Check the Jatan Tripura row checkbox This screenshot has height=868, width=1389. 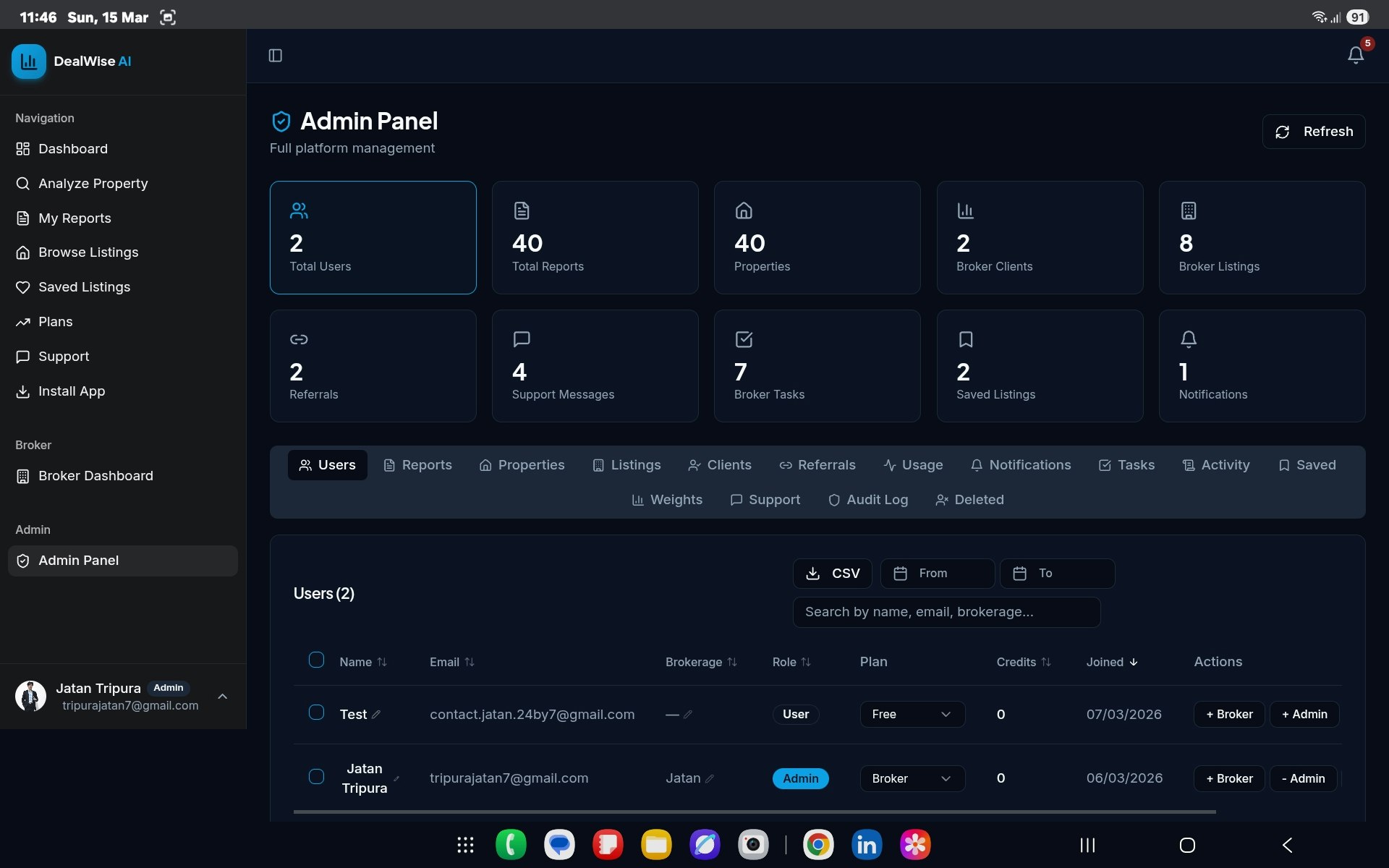tap(316, 776)
